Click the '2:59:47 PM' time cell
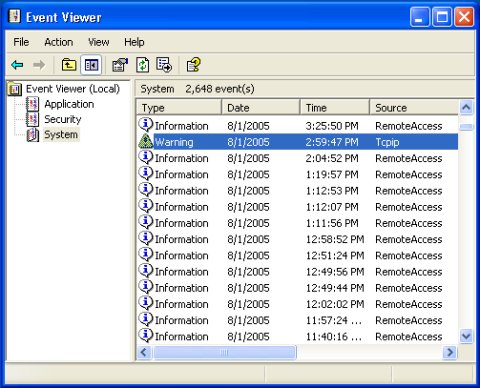Image resolution: width=480 pixels, height=388 pixels. pyautogui.click(x=332, y=142)
